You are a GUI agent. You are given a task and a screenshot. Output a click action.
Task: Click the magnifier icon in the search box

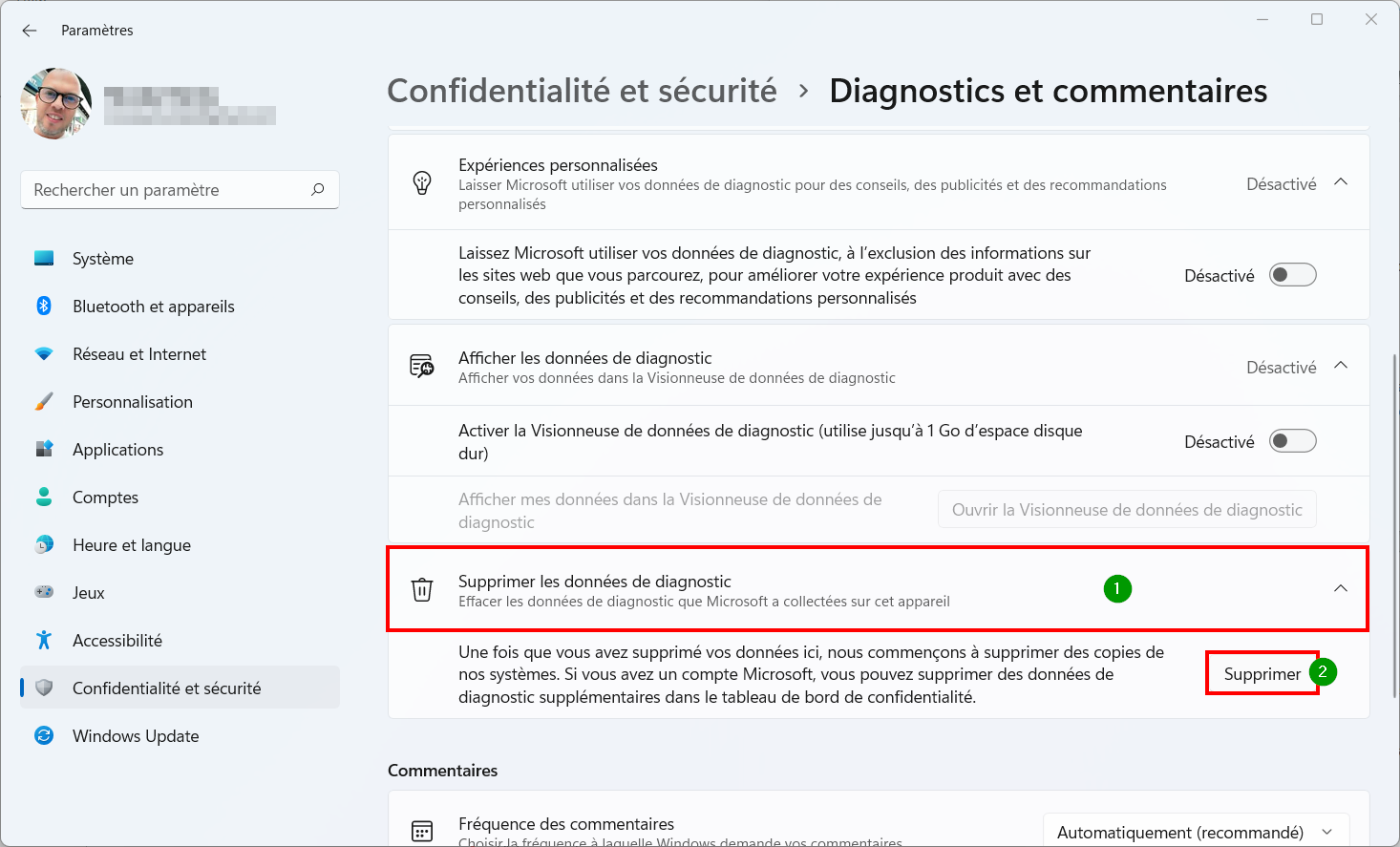click(318, 189)
